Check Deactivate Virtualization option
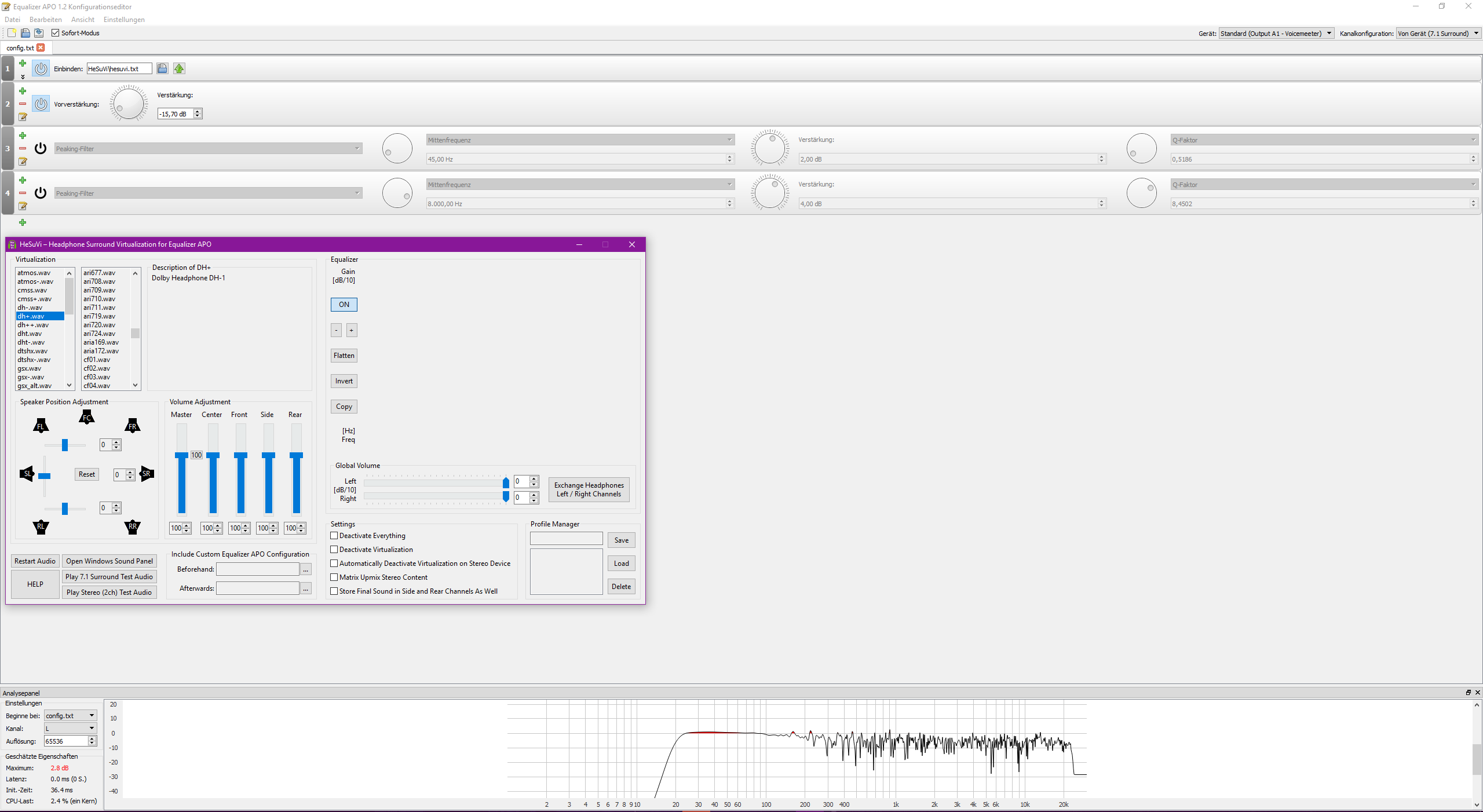This screenshot has height=812, width=1483. (x=334, y=549)
